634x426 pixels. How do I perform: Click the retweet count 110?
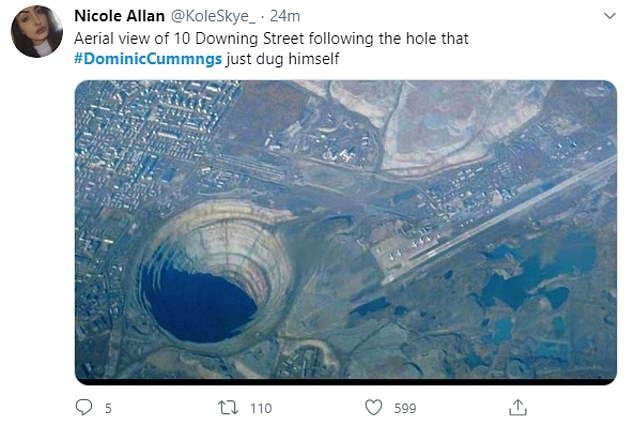click(260, 407)
